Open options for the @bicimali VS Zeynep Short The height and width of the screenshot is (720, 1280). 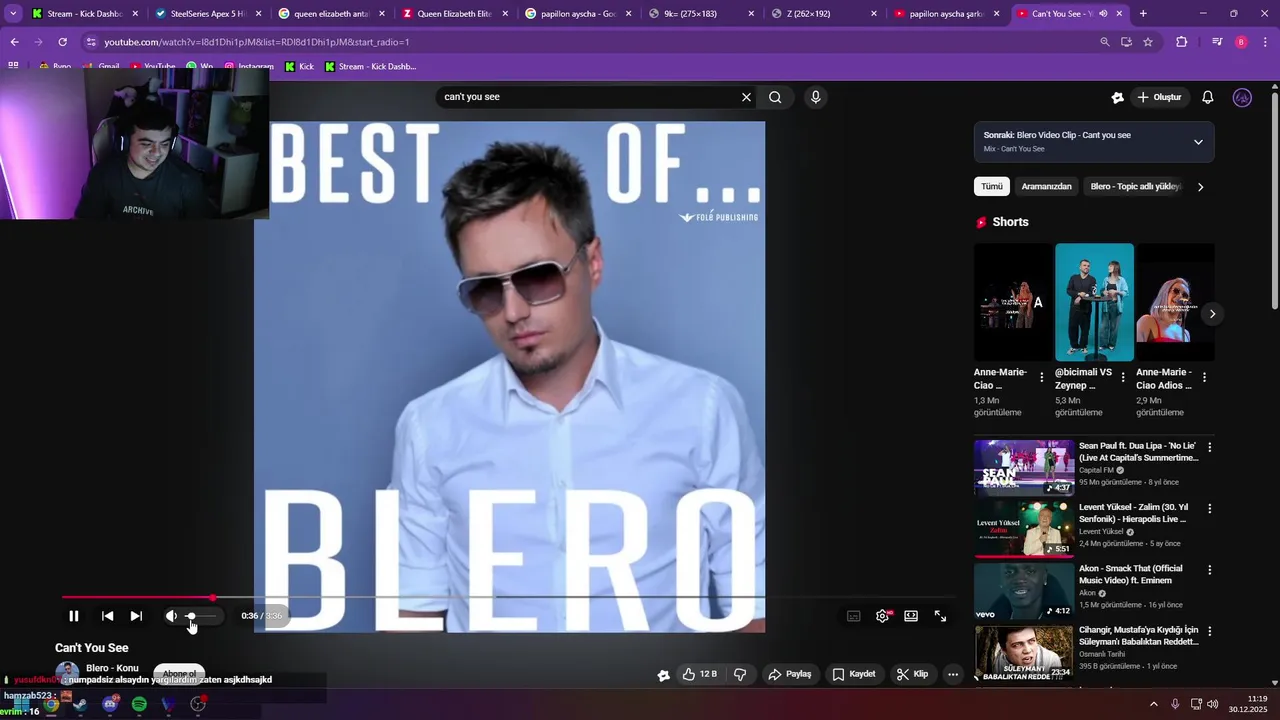point(1123,377)
